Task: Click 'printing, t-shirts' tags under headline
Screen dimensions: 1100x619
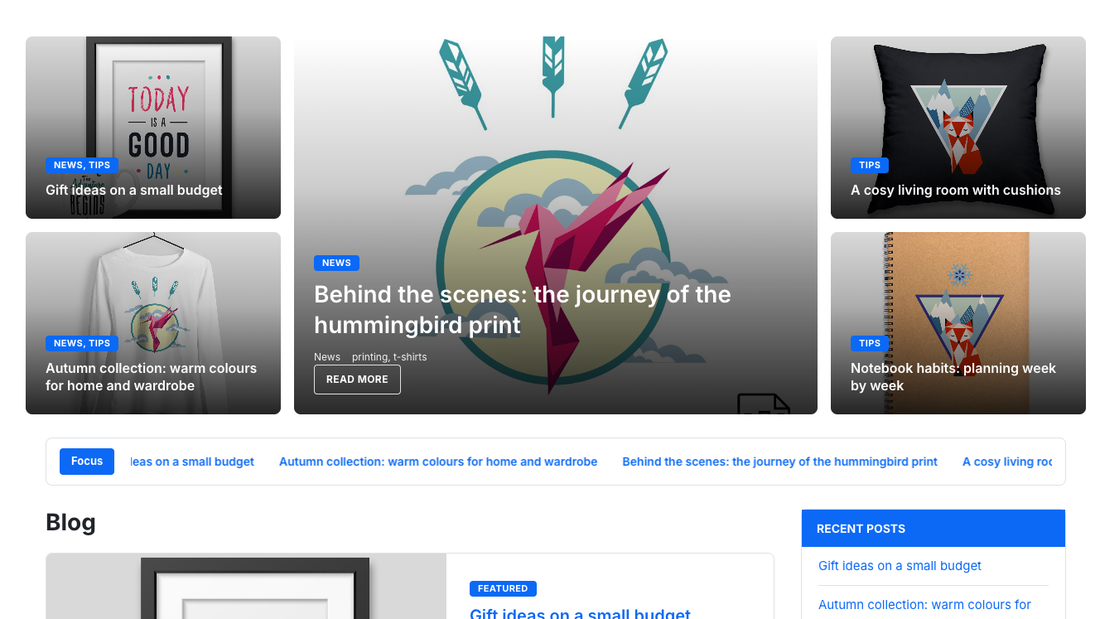Action: tap(389, 357)
